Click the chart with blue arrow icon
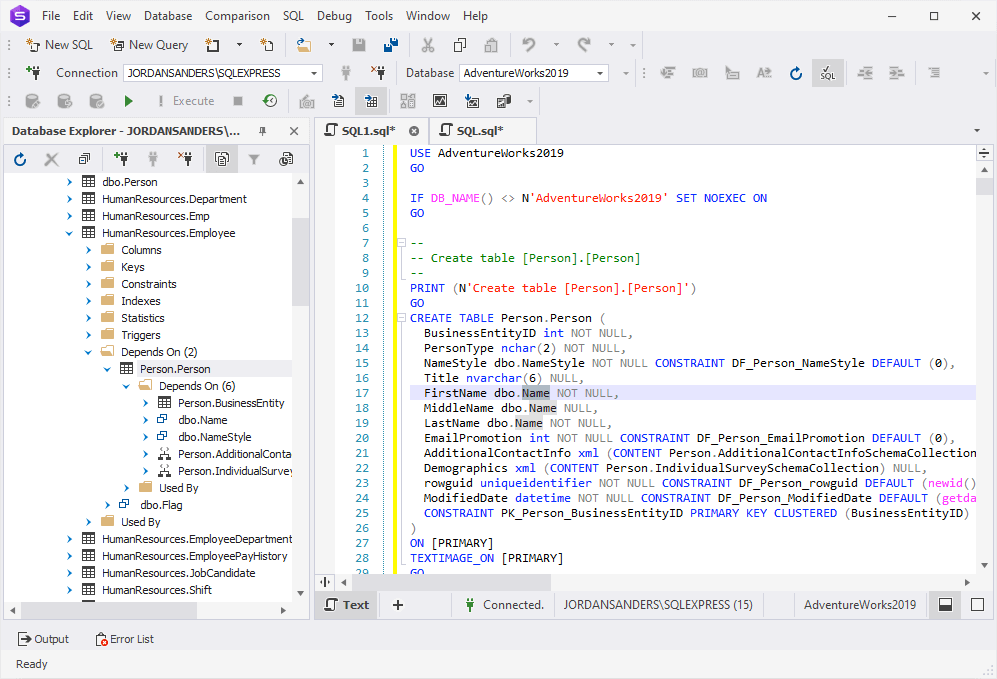Image resolution: width=997 pixels, height=679 pixels. (x=472, y=101)
